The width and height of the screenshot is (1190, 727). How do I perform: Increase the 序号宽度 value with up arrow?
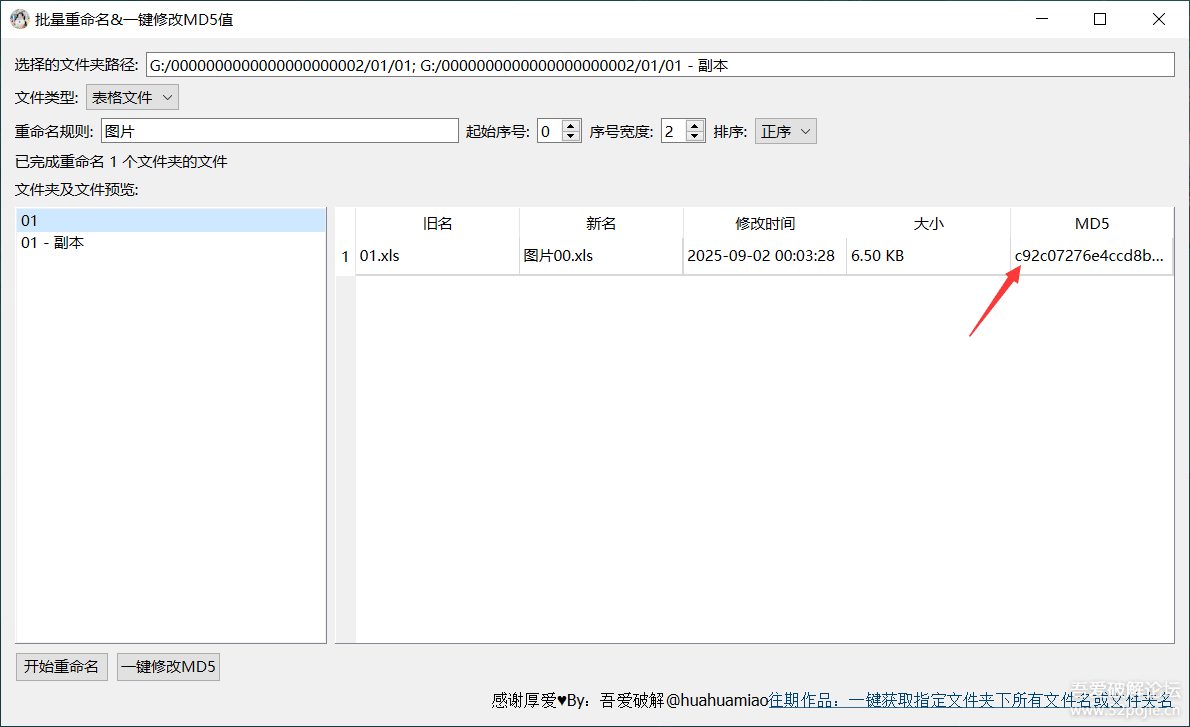[x=695, y=126]
